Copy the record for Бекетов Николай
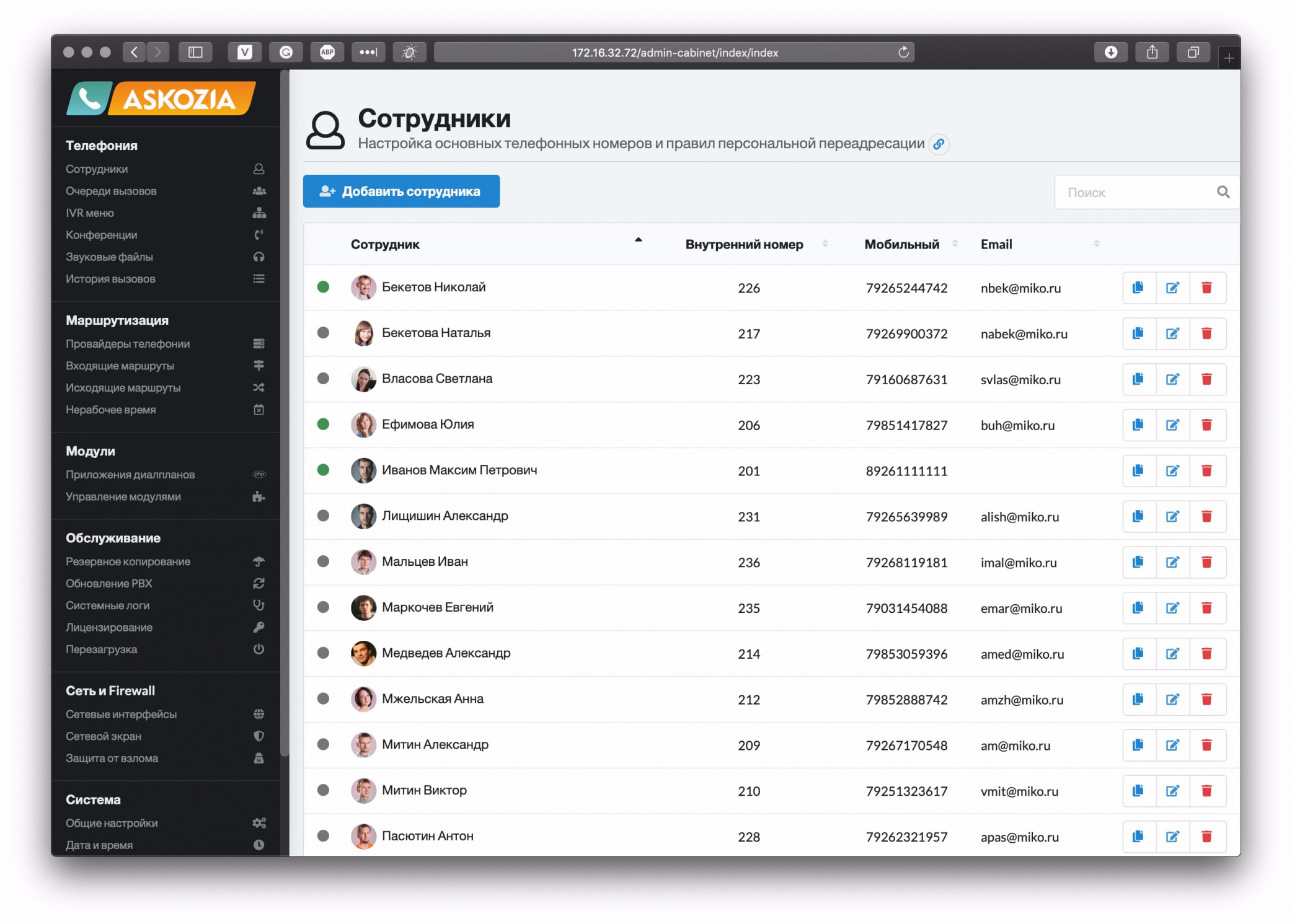This screenshot has height=924, width=1292. (1138, 288)
